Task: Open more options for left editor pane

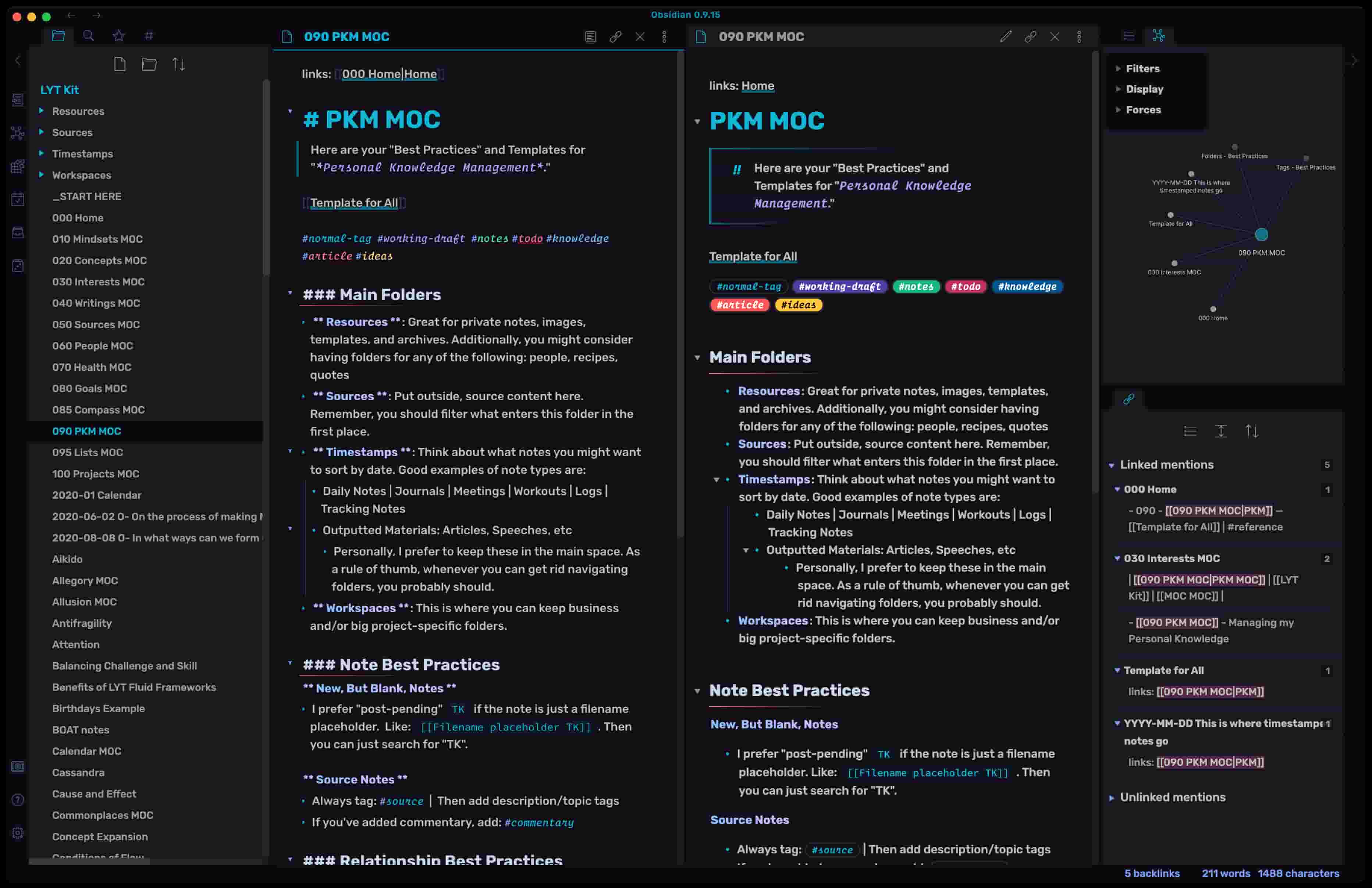Action: (x=664, y=37)
